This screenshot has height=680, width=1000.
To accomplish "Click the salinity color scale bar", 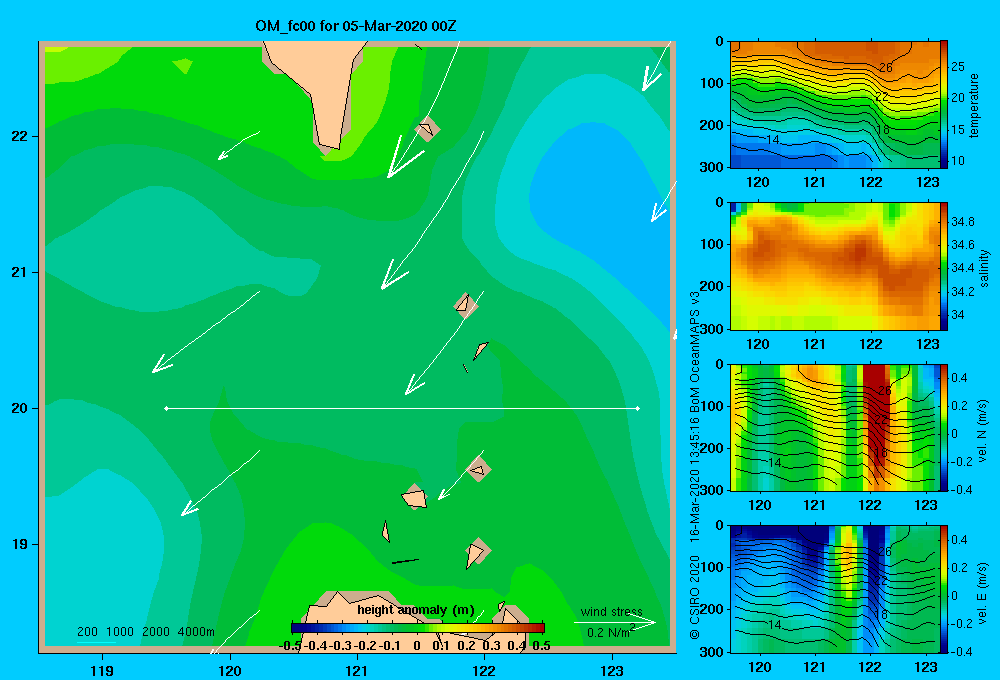I will point(944,266).
